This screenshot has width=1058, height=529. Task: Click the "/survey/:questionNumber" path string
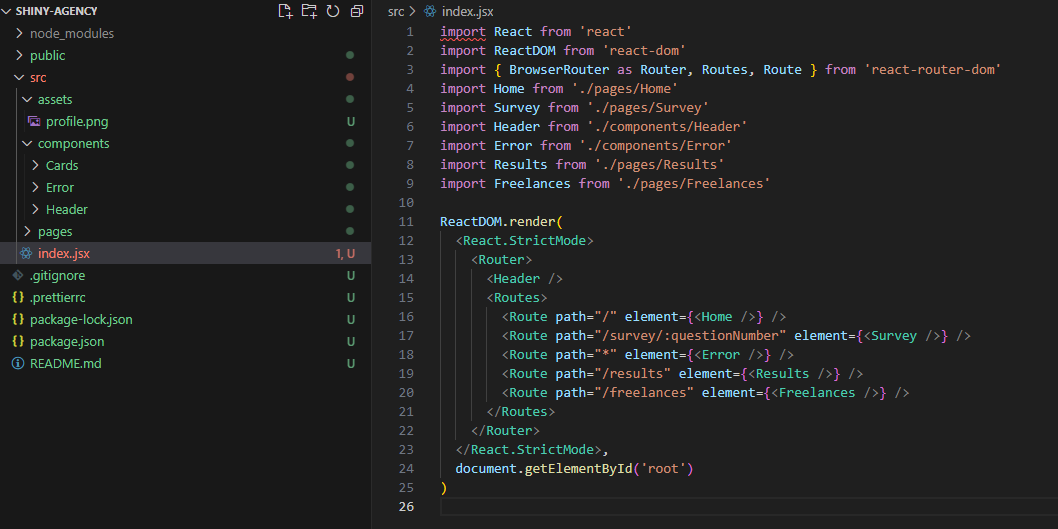691,335
